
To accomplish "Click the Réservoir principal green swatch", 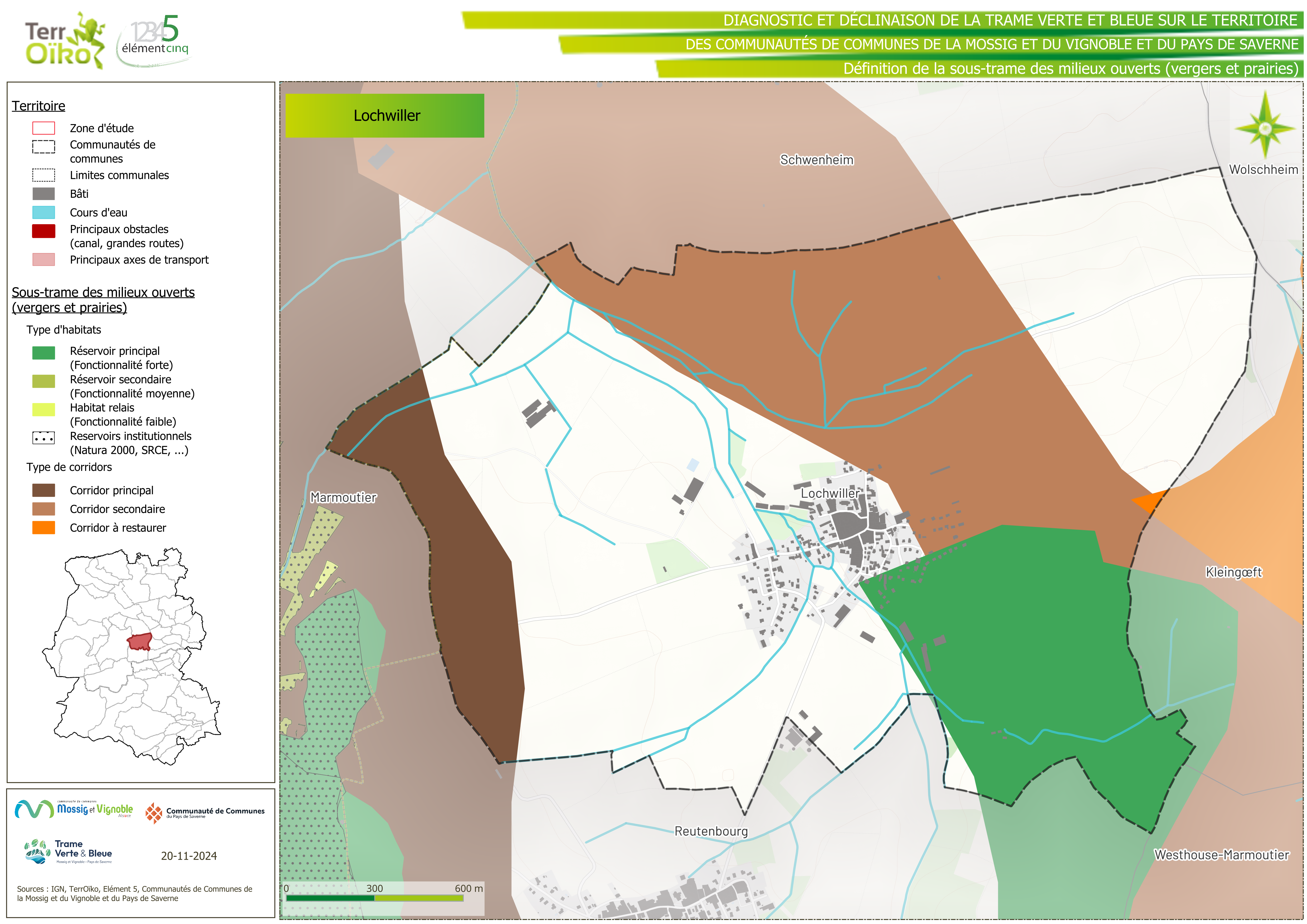I will [43, 353].
